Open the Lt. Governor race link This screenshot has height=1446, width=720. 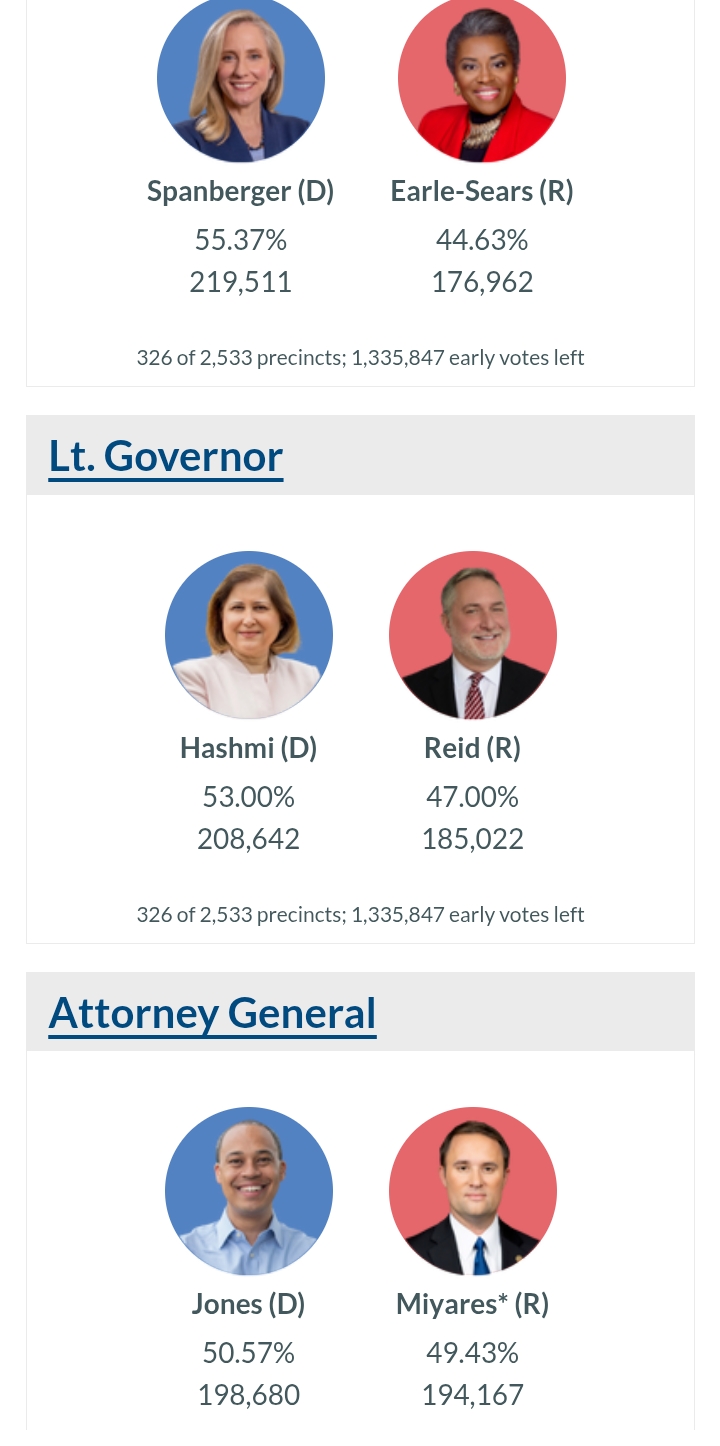pos(166,456)
